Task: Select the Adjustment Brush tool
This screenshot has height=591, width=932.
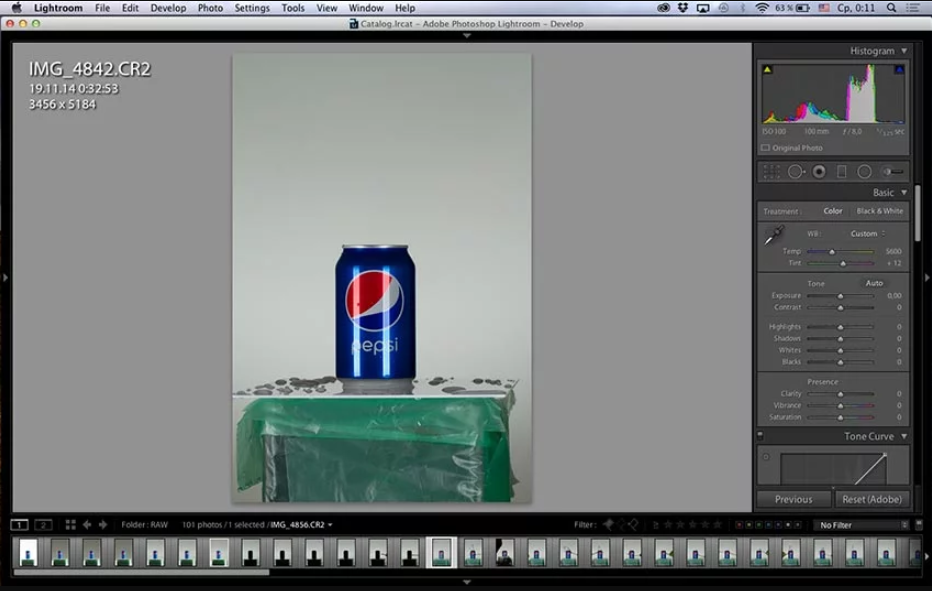Action: 892,172
